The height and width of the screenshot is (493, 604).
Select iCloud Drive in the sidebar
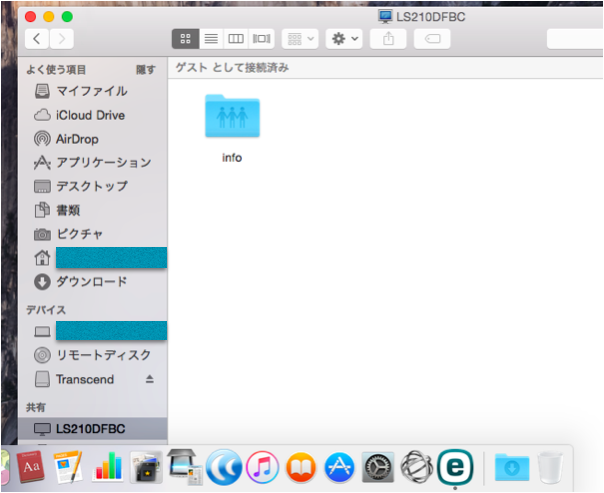[x=92, y=115]
